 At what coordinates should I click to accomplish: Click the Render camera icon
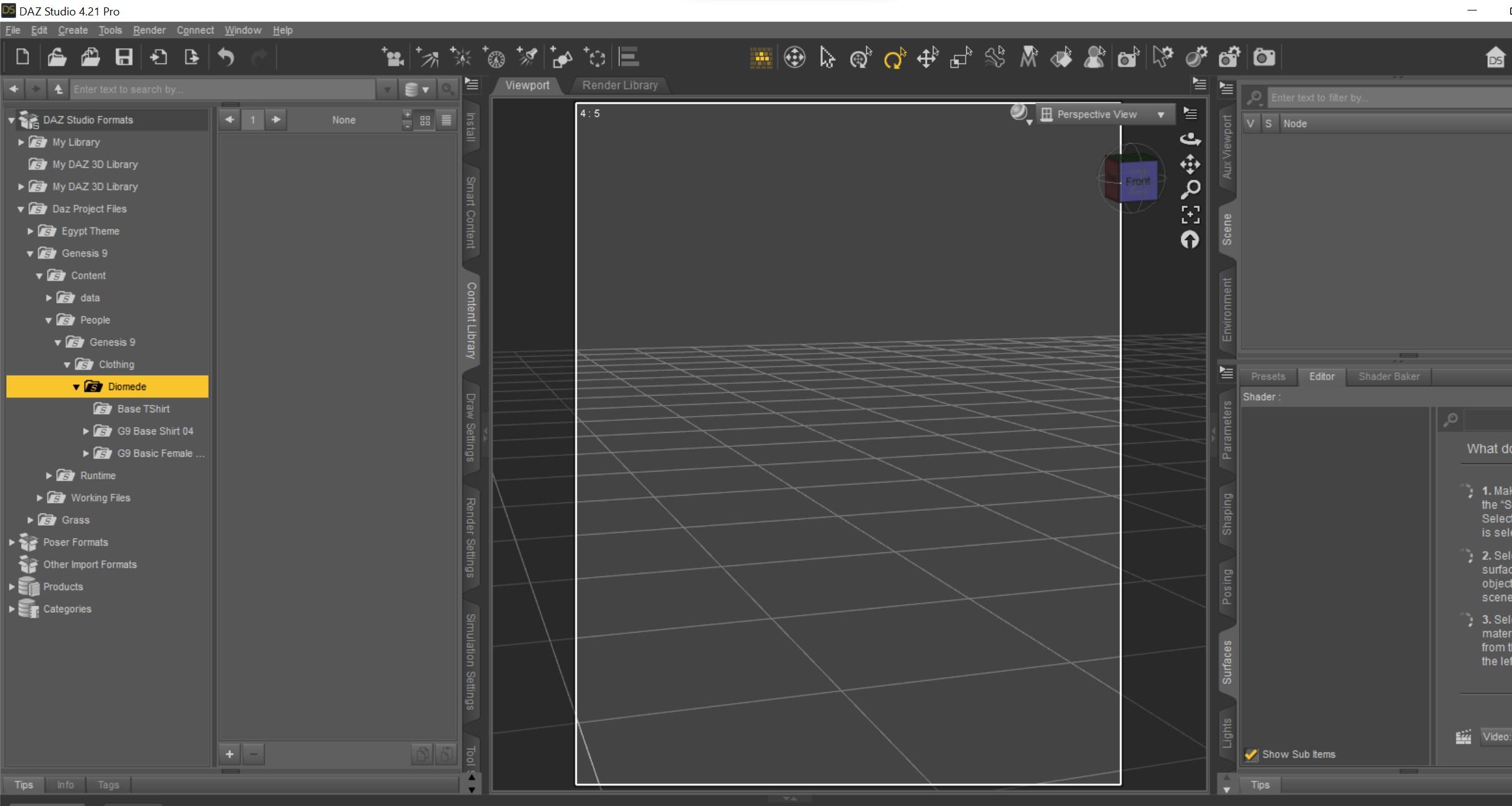point(1263,58)
